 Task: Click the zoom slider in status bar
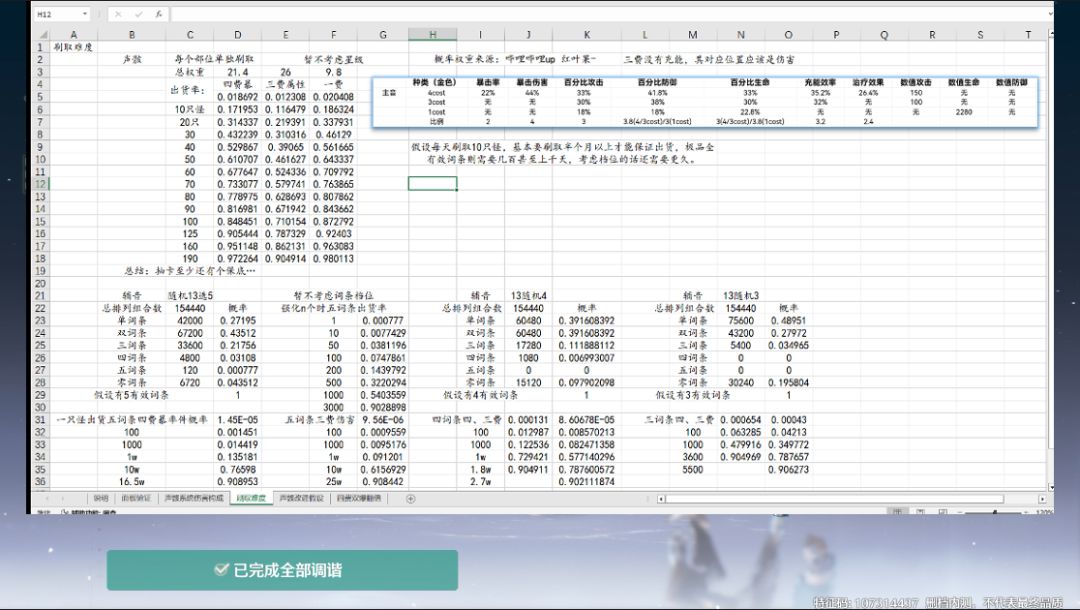tap(994, 512)
